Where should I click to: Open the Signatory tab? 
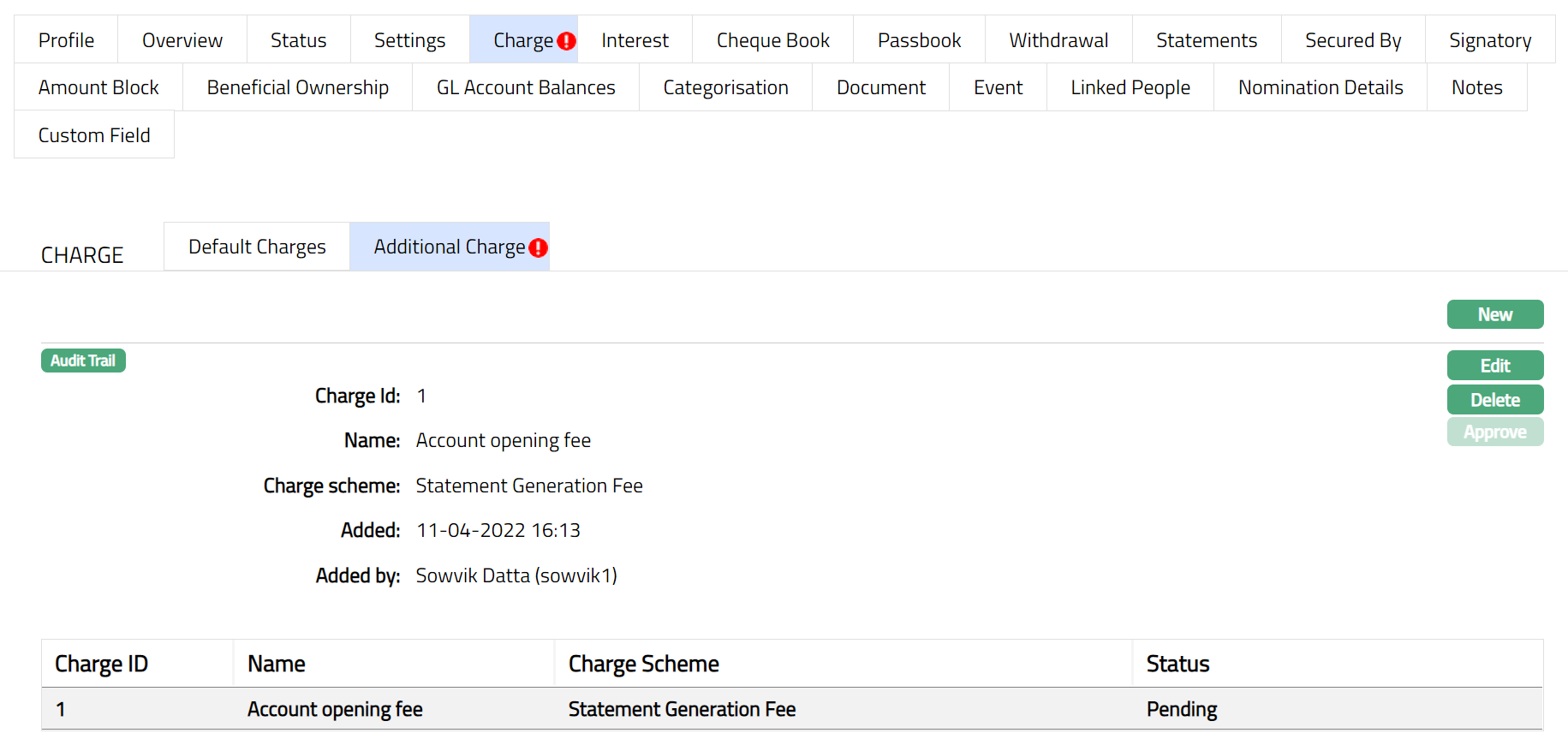[x=1489, y=40]
